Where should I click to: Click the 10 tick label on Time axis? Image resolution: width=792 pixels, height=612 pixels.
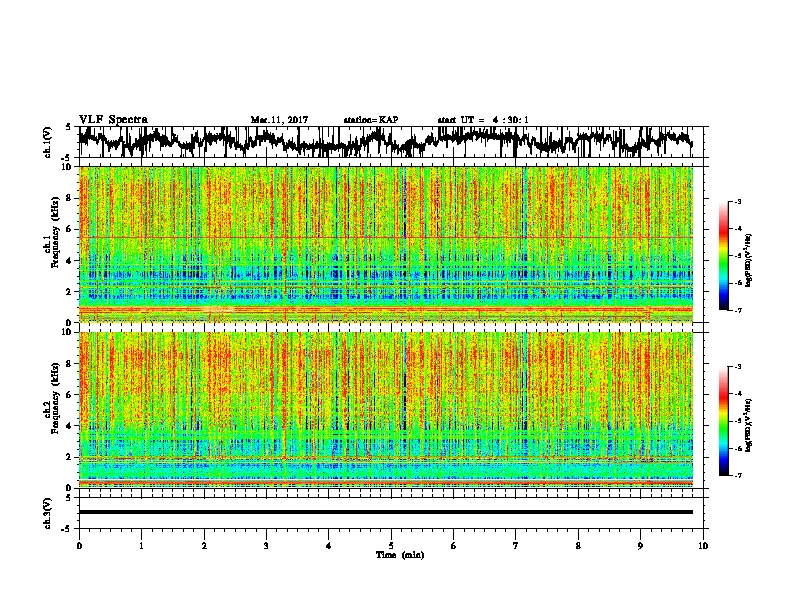703,546
